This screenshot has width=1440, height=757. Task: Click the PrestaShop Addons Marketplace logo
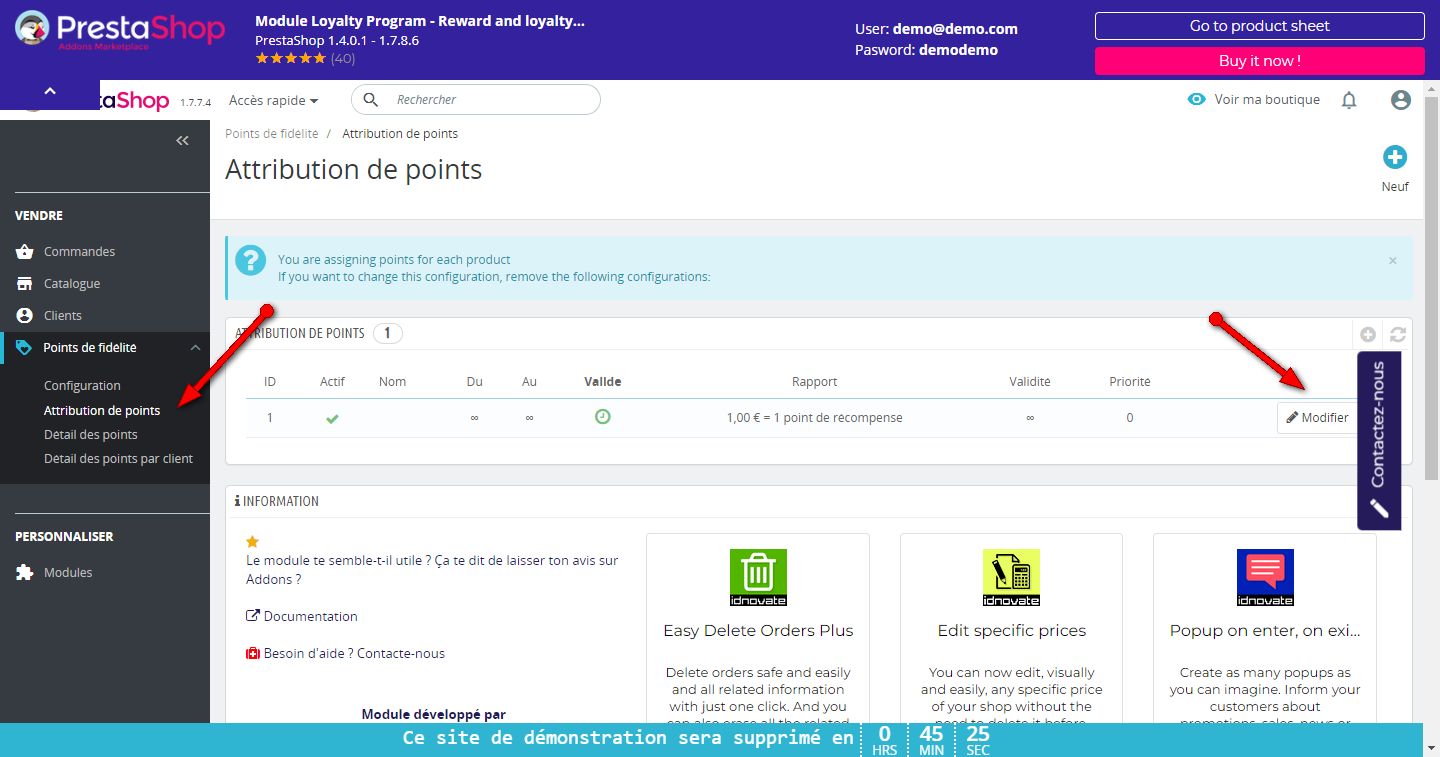120,30
